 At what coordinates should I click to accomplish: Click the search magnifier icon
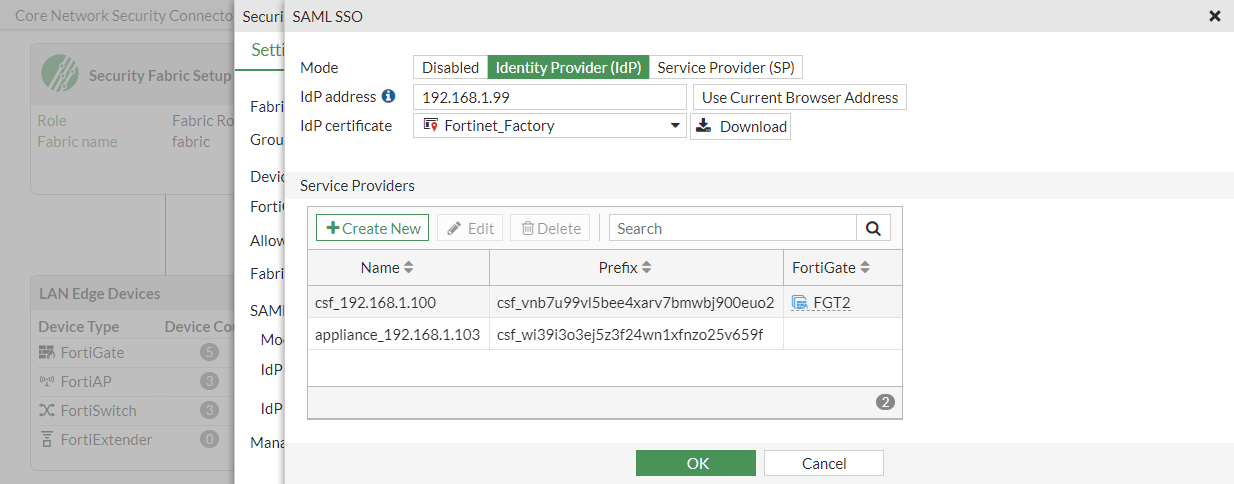tap(873, 228)
